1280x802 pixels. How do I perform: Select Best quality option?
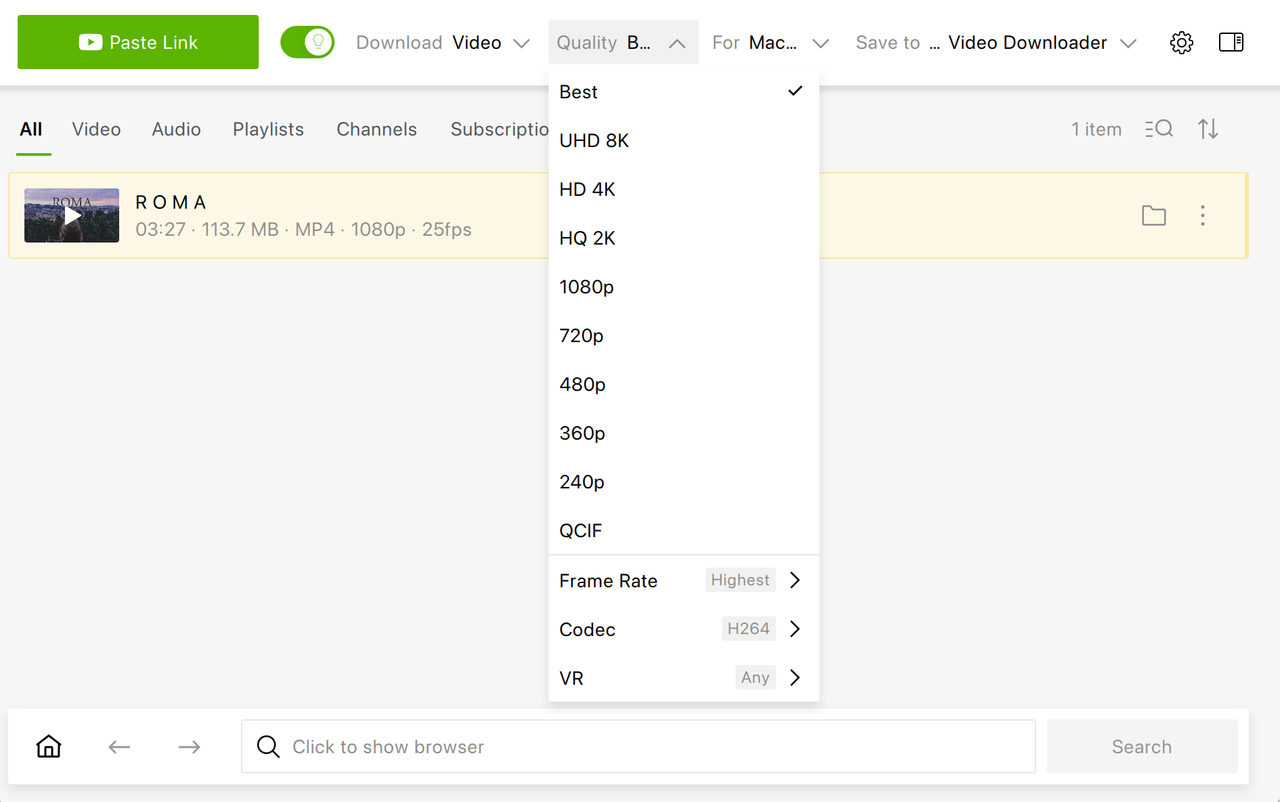(684, 92)
